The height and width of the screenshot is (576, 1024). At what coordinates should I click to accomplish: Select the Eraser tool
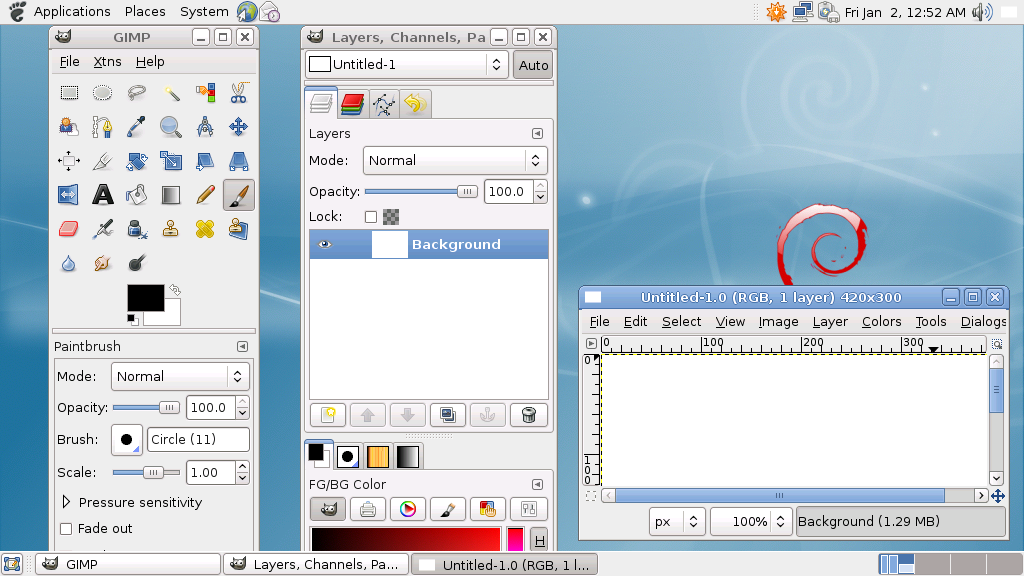pyautogui.click(x=69, y=229)
